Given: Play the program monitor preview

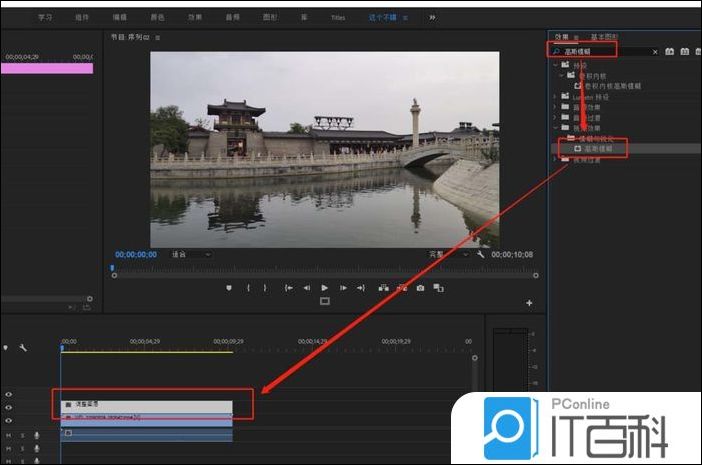Looking at the screenshot, I should 325,288.
